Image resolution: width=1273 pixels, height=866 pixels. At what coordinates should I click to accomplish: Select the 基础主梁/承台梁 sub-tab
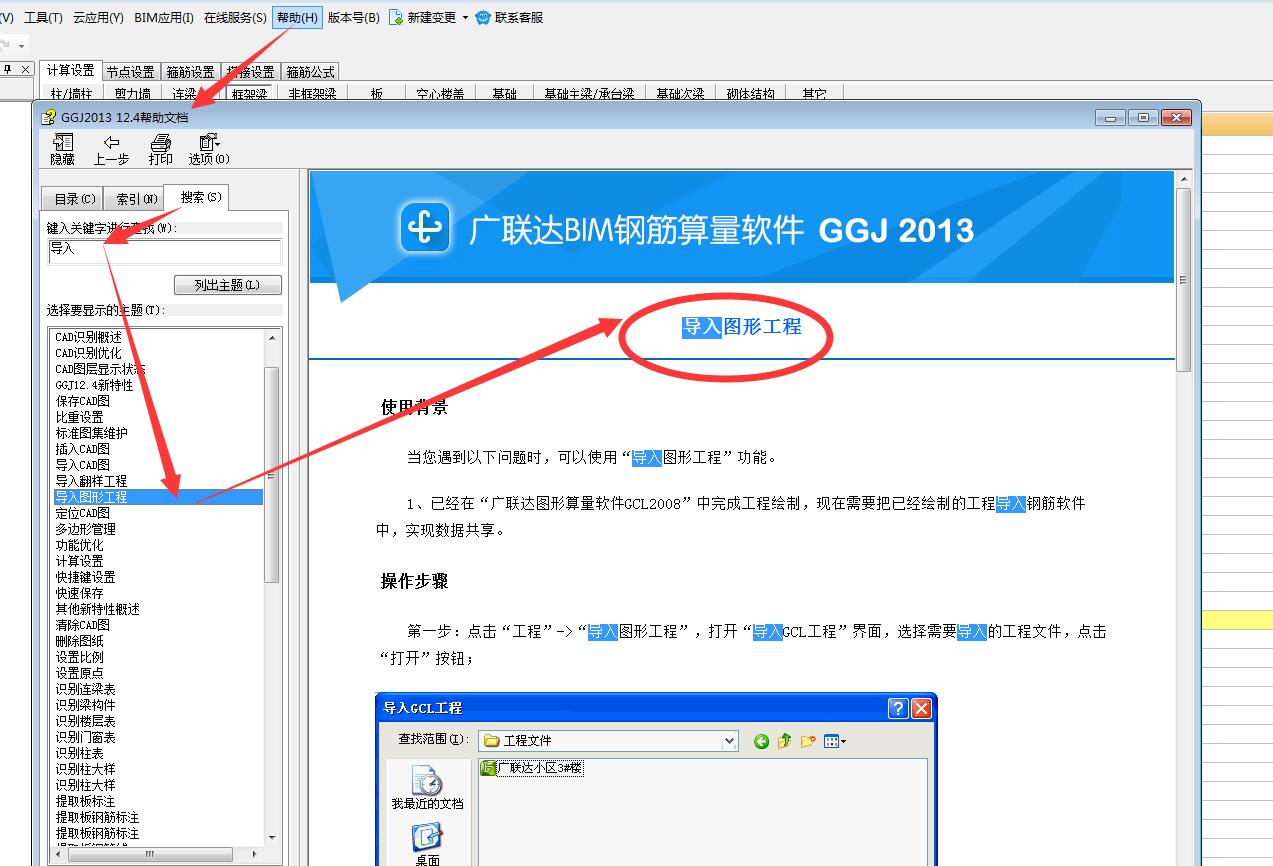[x=589, y=94]
